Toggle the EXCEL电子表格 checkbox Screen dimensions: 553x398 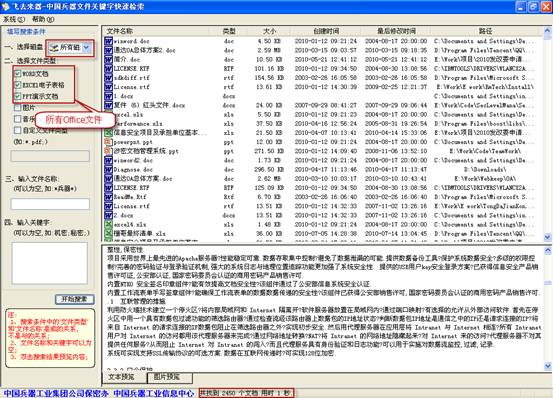click(17, 85)
